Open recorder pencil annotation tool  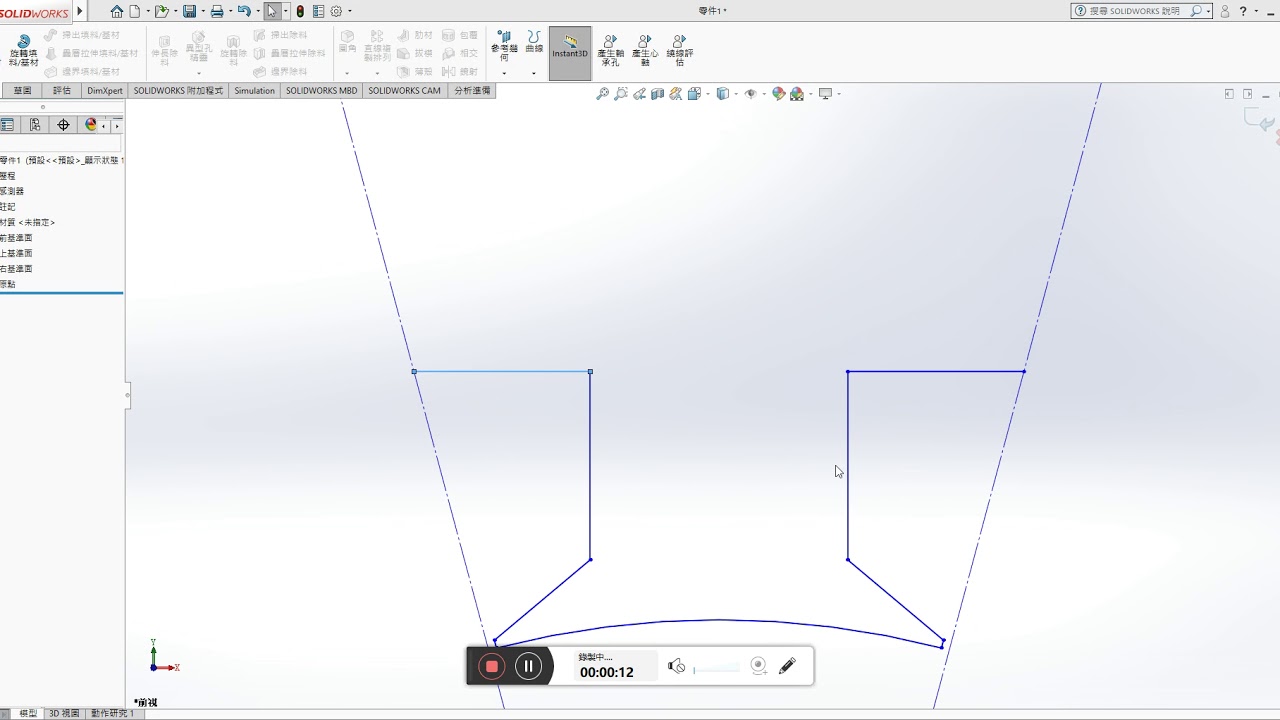point(787,666)
